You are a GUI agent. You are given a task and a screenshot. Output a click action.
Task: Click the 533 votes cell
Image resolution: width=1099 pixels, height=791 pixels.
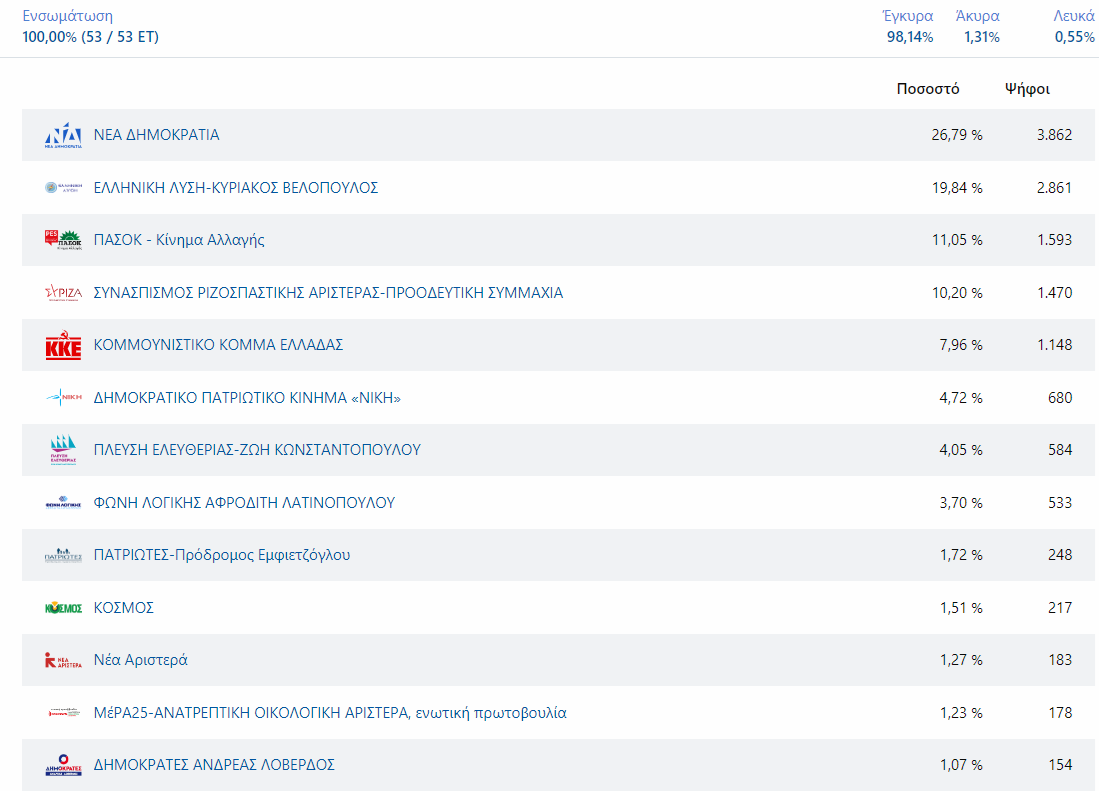point(1060,503)
